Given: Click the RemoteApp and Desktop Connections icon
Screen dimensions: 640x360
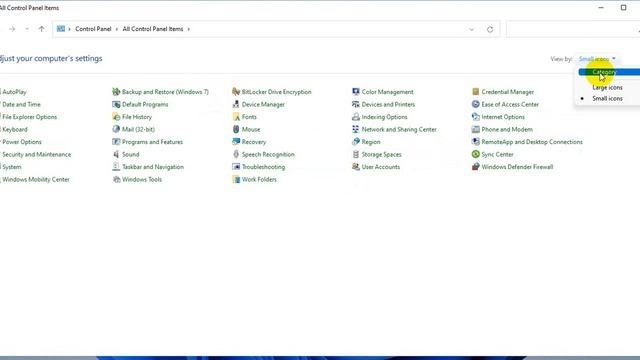Looking at the screenshot, I should (476, 142).
